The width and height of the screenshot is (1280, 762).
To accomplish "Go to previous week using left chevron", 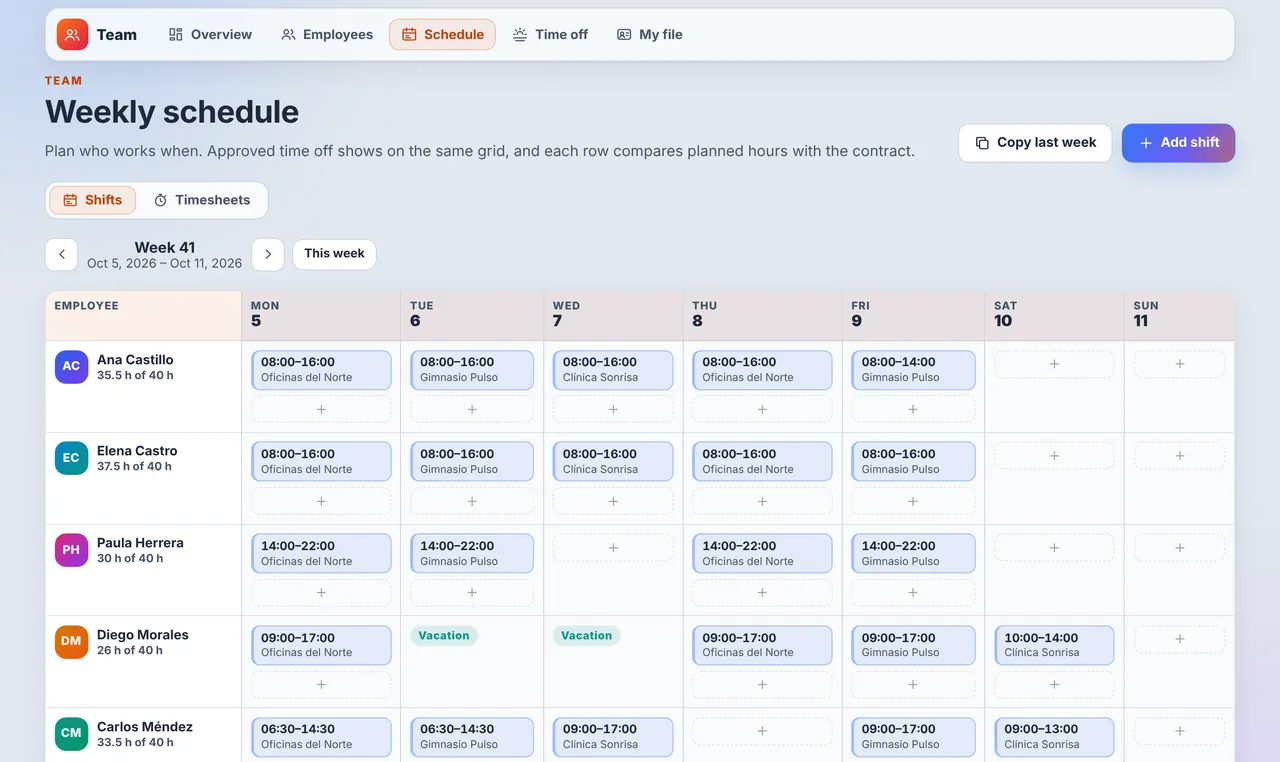I will pos(61,254).
